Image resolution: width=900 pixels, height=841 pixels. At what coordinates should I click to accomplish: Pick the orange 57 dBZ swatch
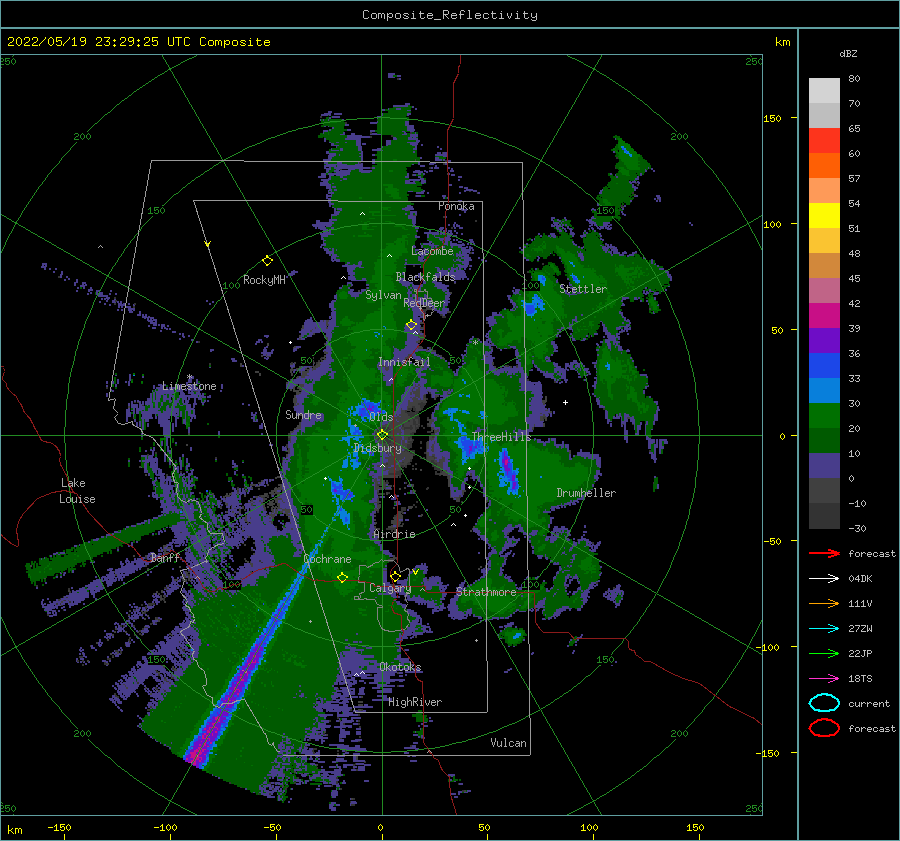tap(824, 165)
